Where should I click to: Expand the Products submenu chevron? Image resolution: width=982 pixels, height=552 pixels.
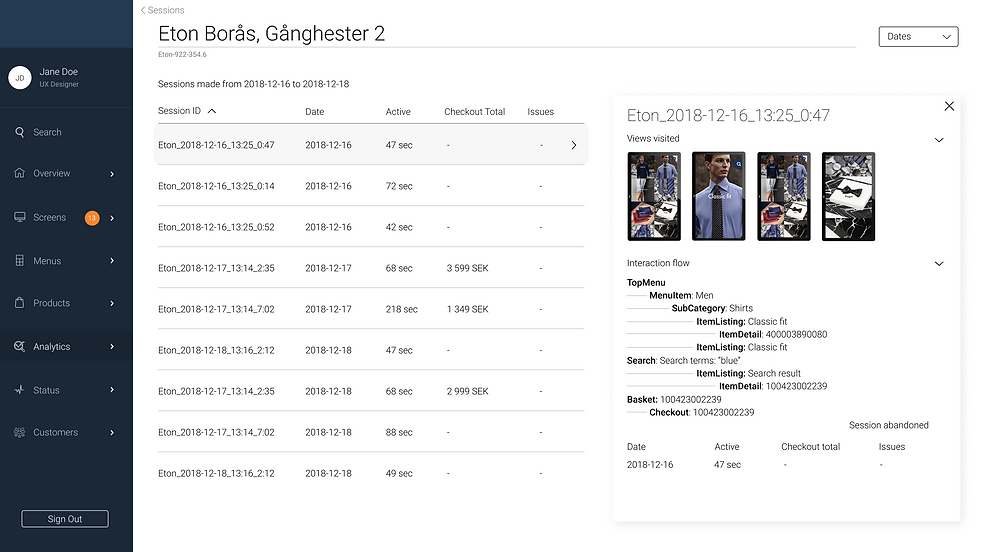[x=112, y=303]
